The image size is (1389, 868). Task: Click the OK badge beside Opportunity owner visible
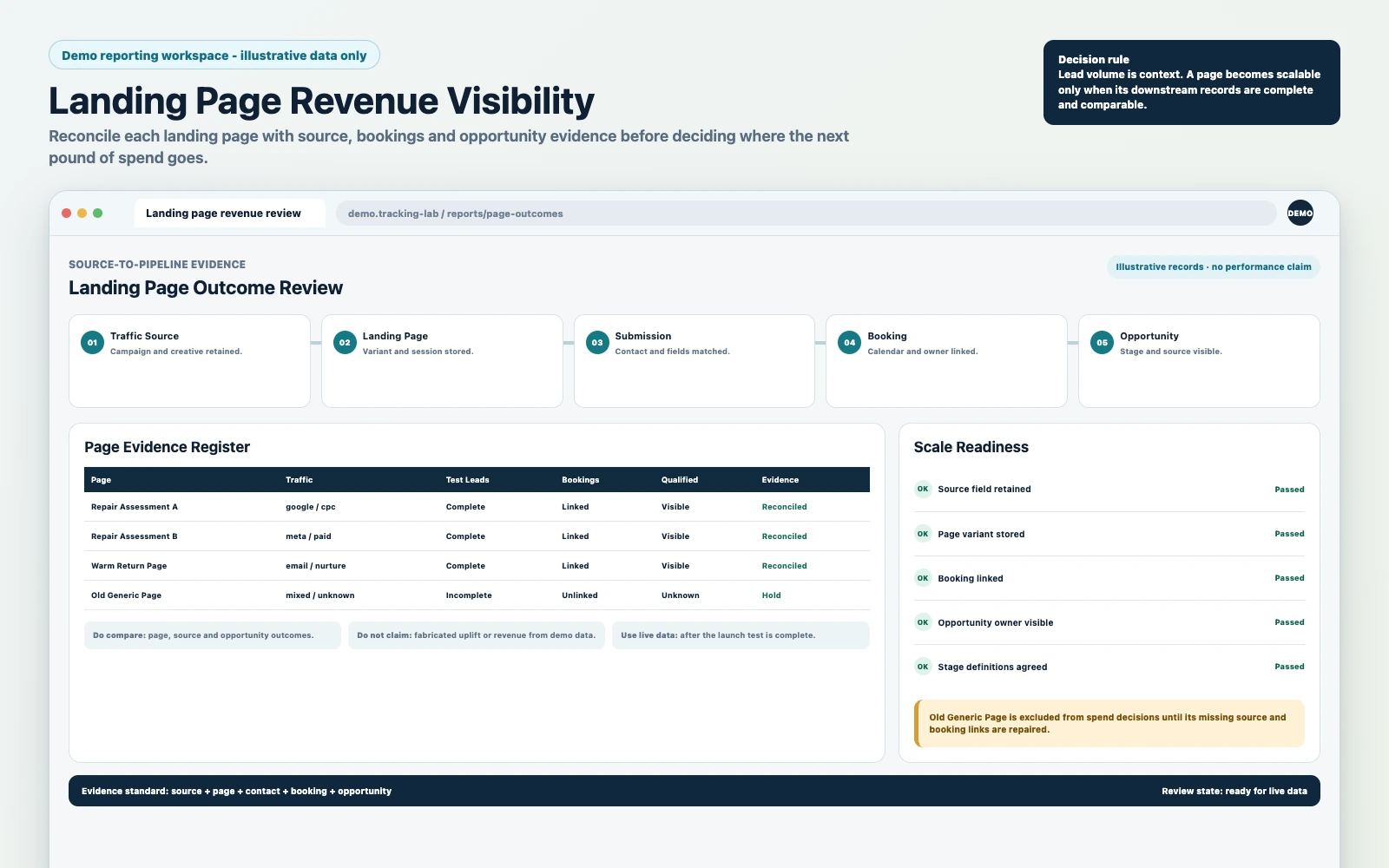923,622
